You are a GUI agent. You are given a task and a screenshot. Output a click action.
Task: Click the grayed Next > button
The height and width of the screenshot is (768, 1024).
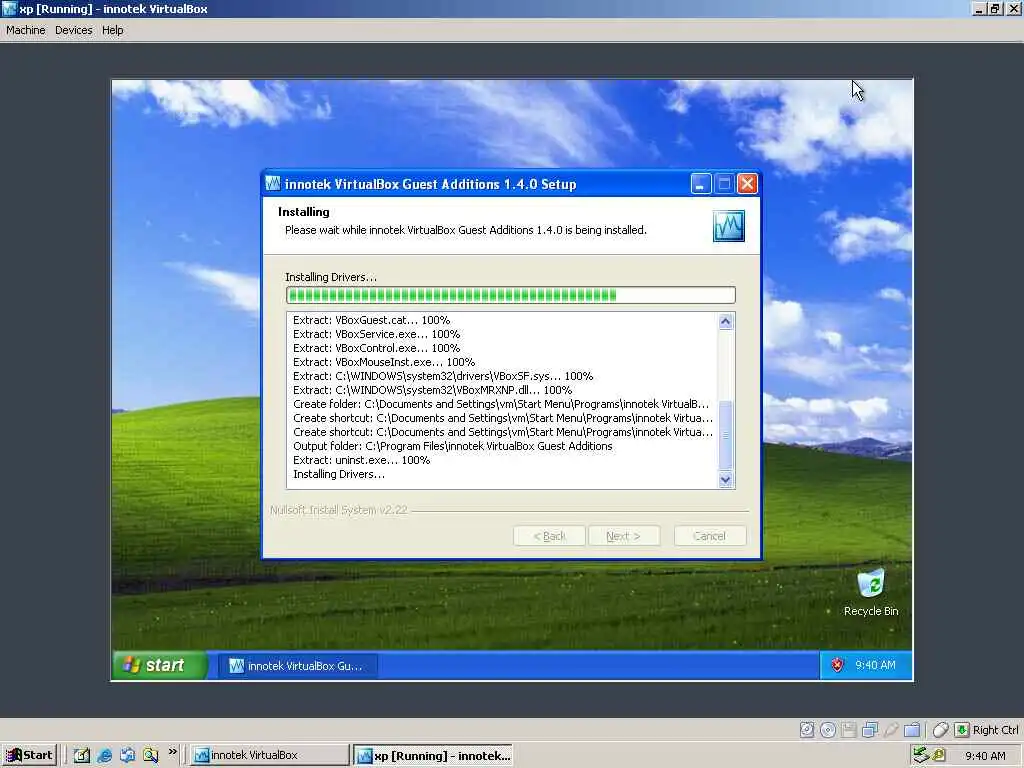click(x=624, y=536)
